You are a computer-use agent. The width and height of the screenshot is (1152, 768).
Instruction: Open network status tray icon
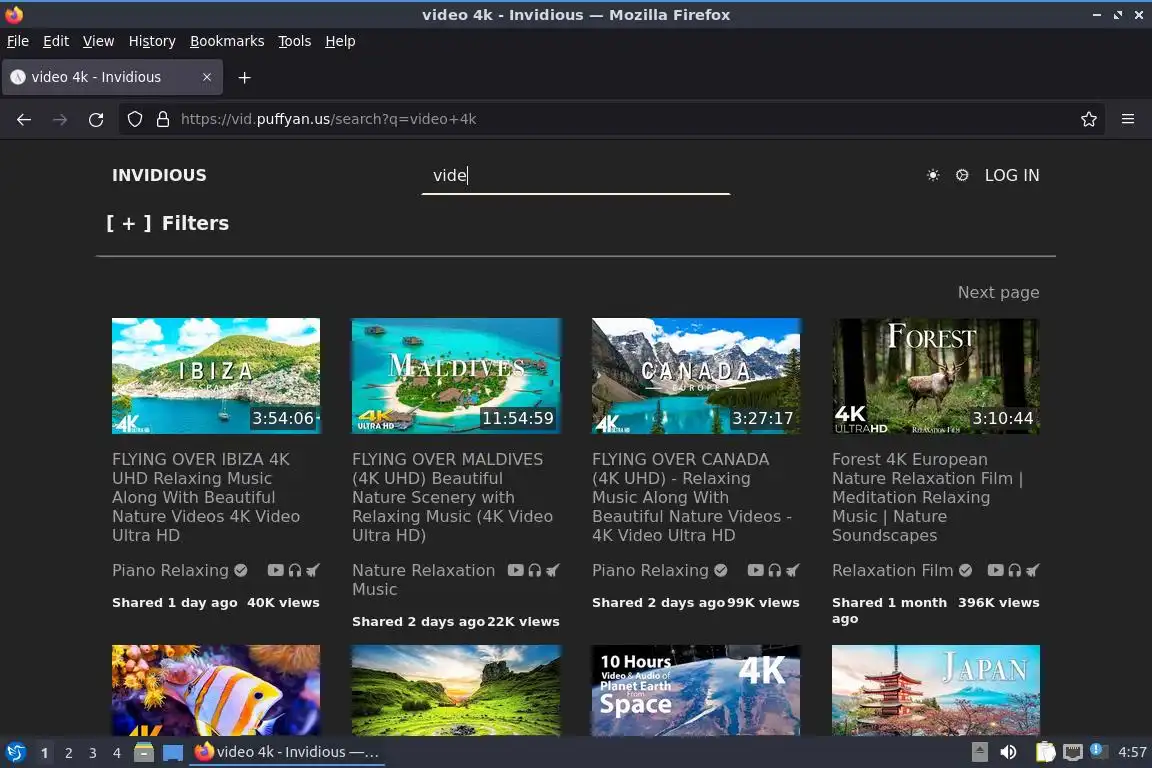point(1073,753)
